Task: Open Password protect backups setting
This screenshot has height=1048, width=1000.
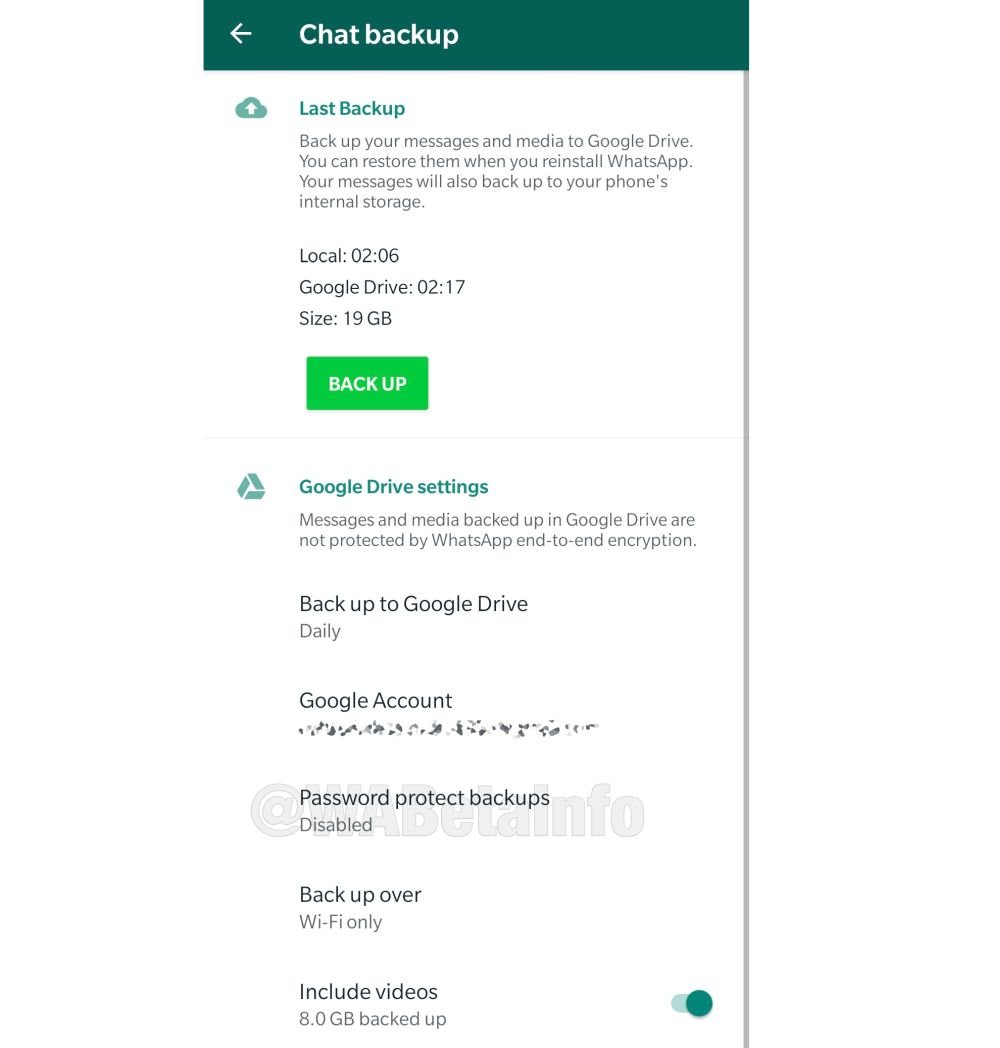Action: coord(473,810)
